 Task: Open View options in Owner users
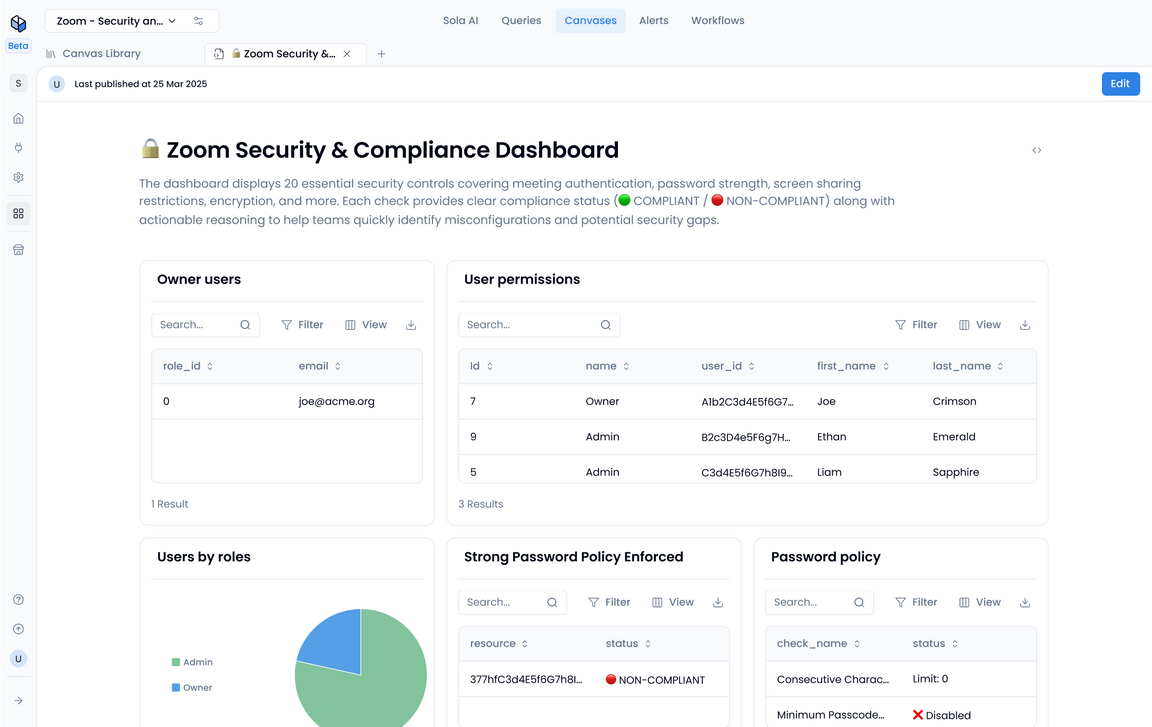tap(366, 325)
